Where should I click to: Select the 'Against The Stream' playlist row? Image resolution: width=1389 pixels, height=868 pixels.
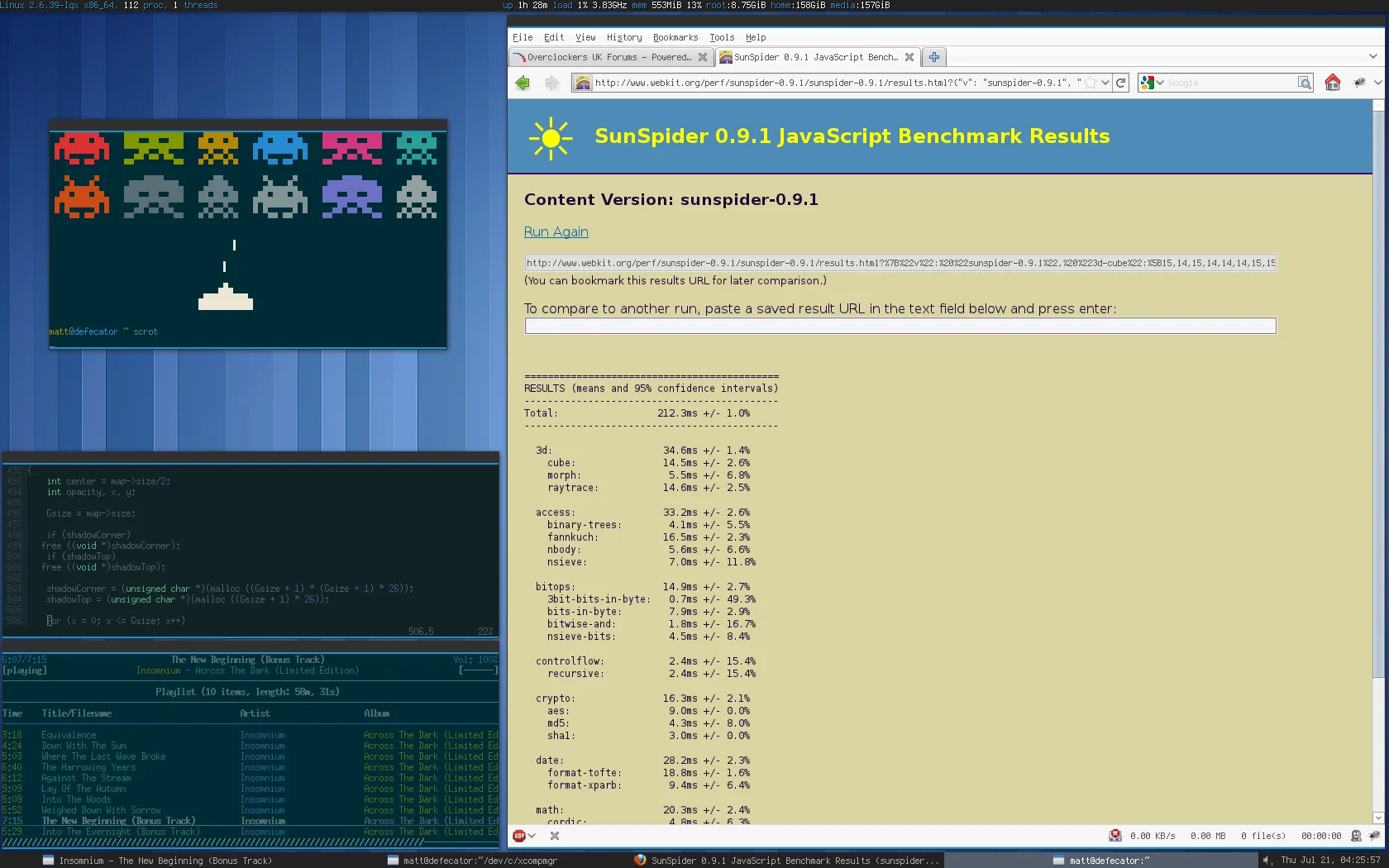coord(250,778)
